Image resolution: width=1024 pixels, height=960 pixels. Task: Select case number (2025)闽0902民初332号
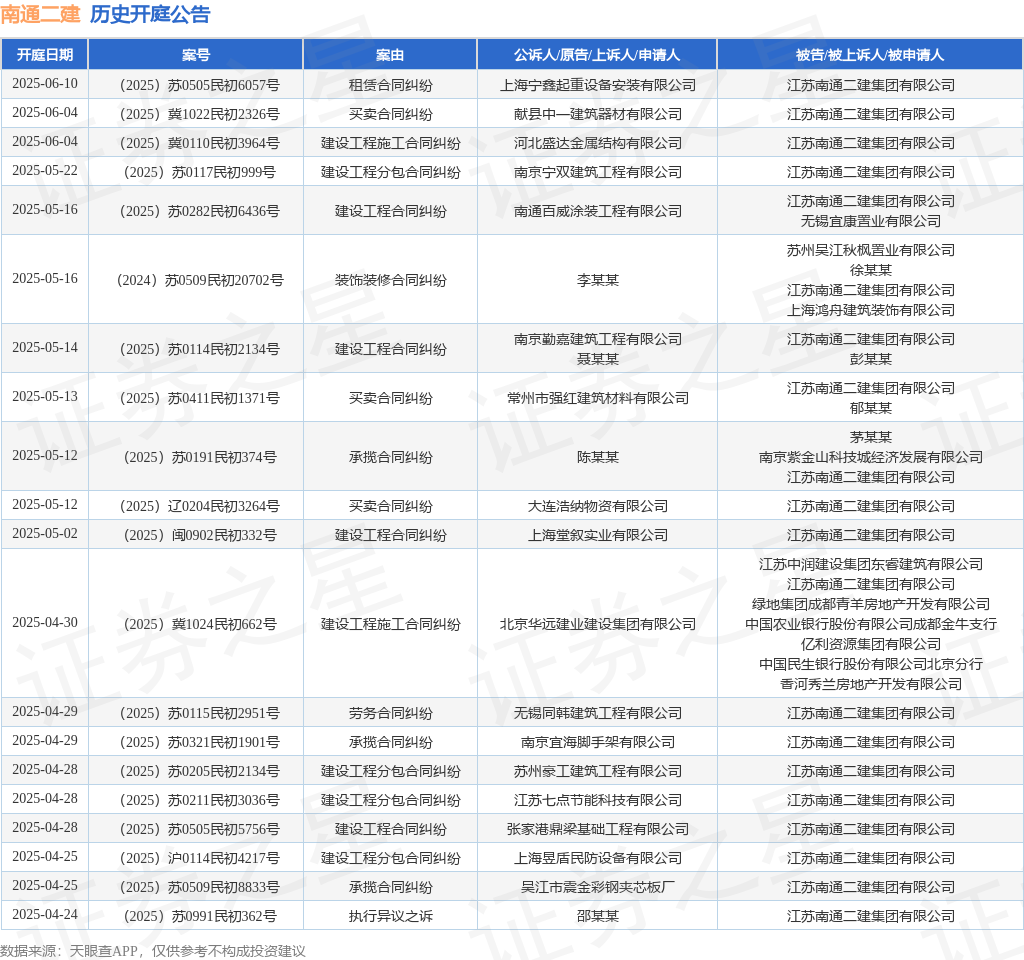pyautogui.click(x=199, y=536)
